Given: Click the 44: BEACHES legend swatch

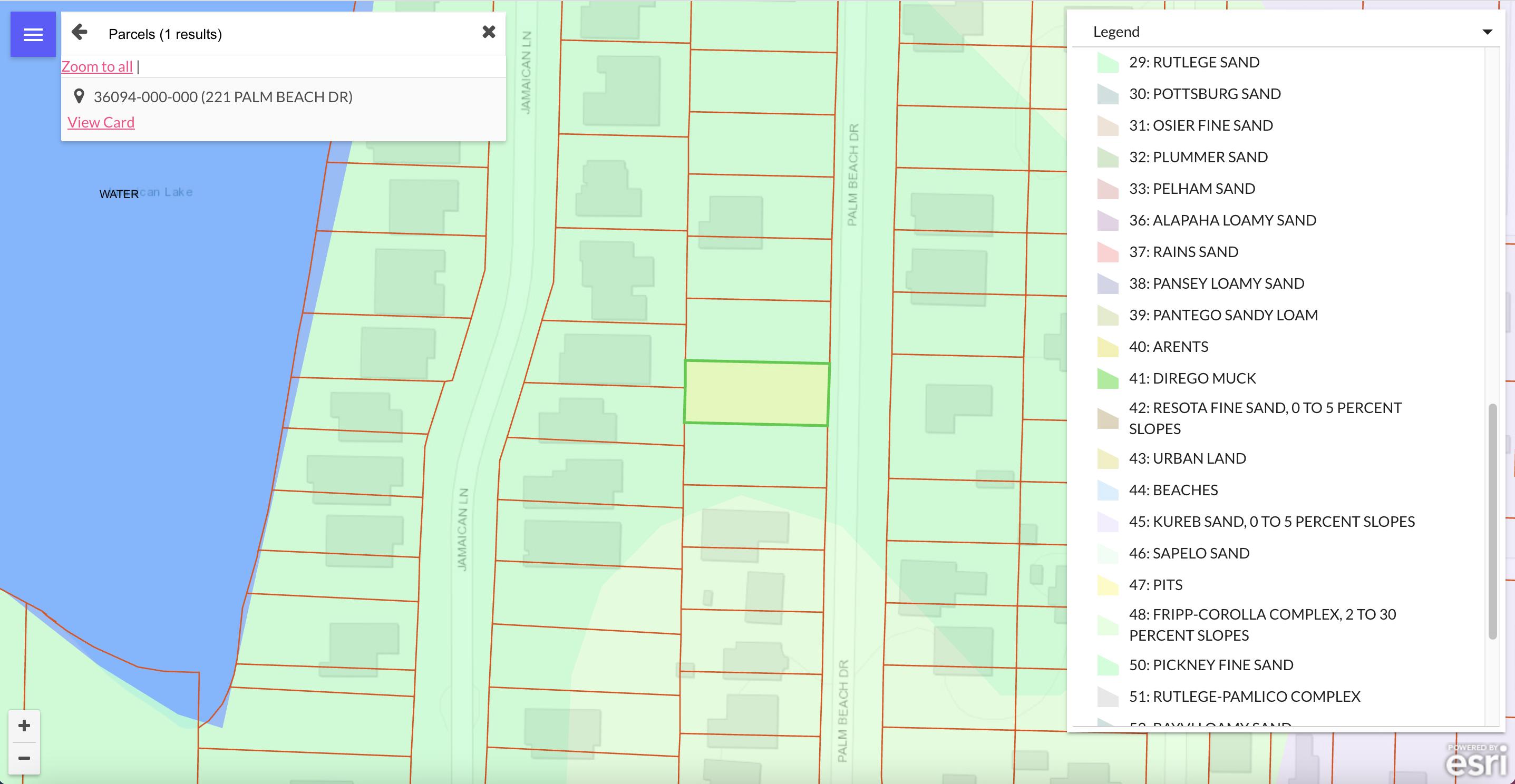Looking at the screenshot, I should click(x=1108, y=490).
